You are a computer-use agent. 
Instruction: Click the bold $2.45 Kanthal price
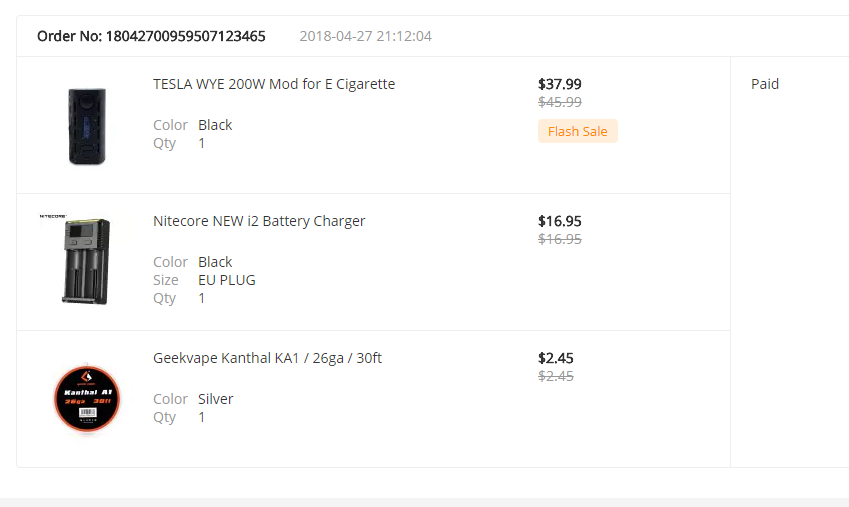(x=555, y=358)
